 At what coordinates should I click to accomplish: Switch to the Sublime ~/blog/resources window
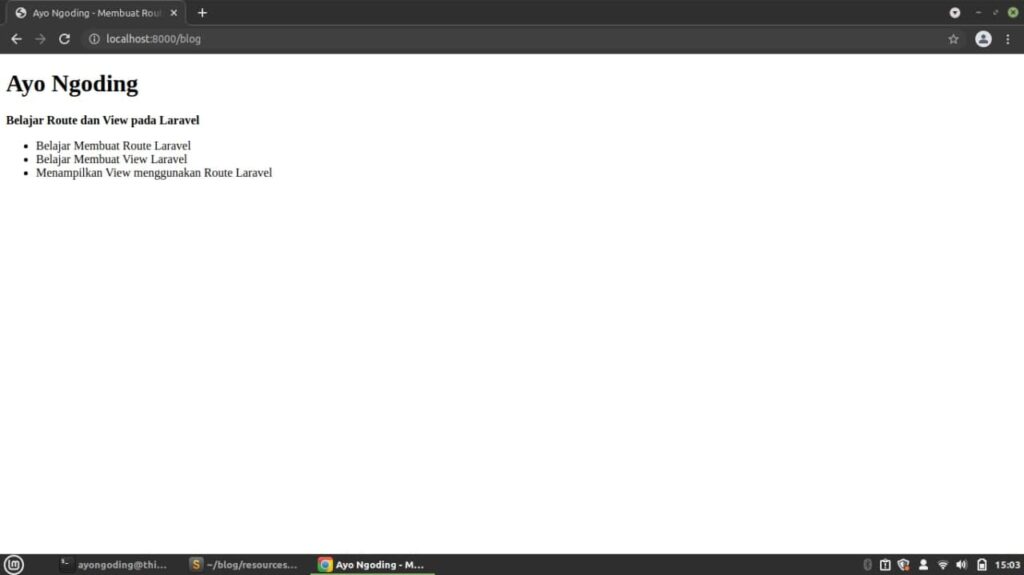pos(243,565)
